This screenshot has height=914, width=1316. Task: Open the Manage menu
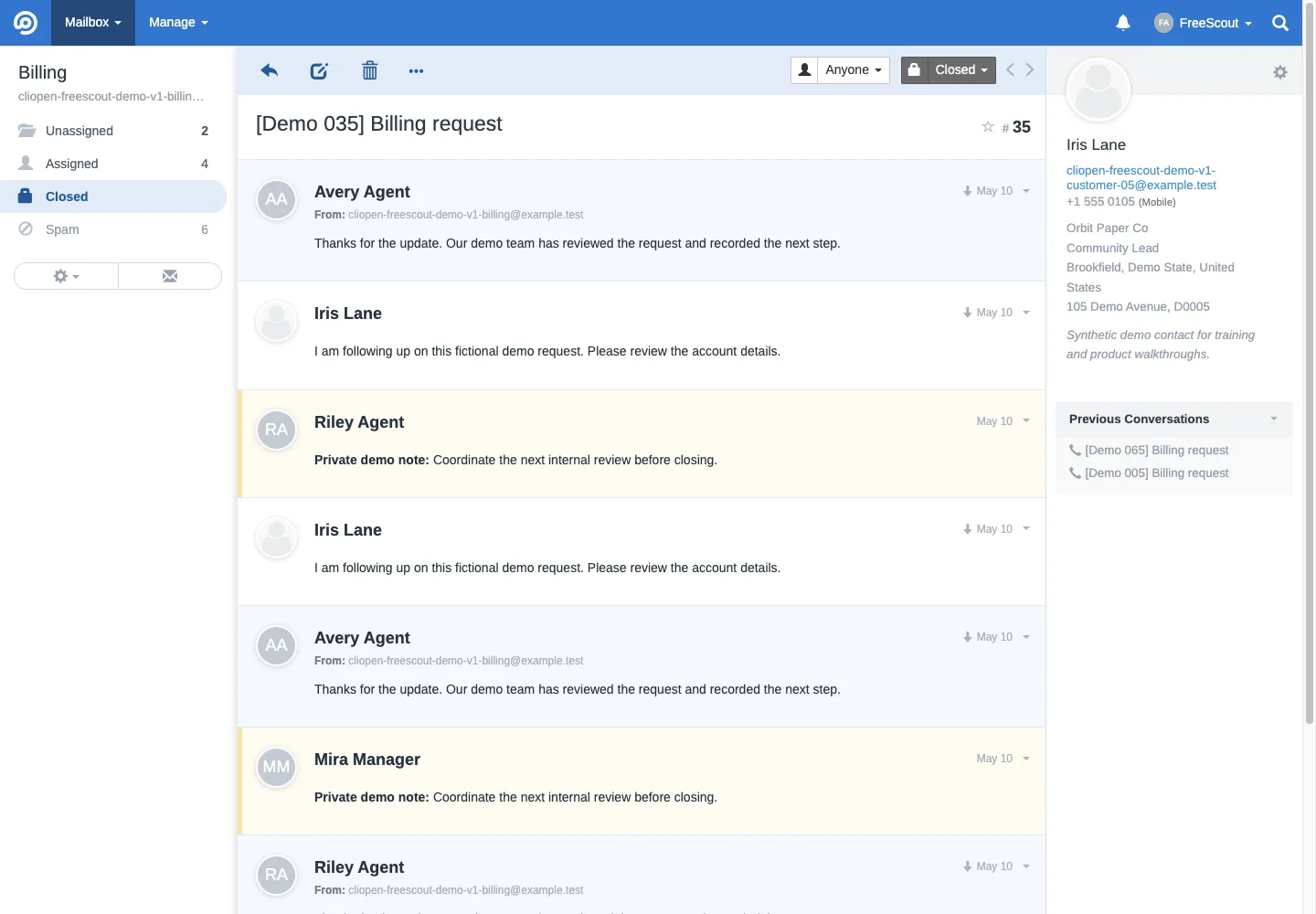coord(178,23)
